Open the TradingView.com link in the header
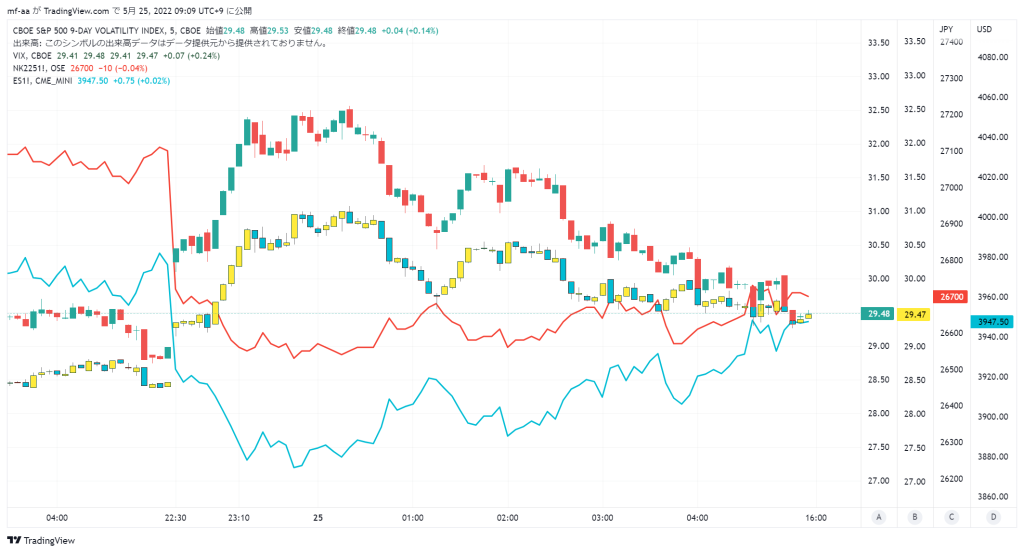This screenshot has width=1024, height=553. pyautogui.click(x=76, y=11)
